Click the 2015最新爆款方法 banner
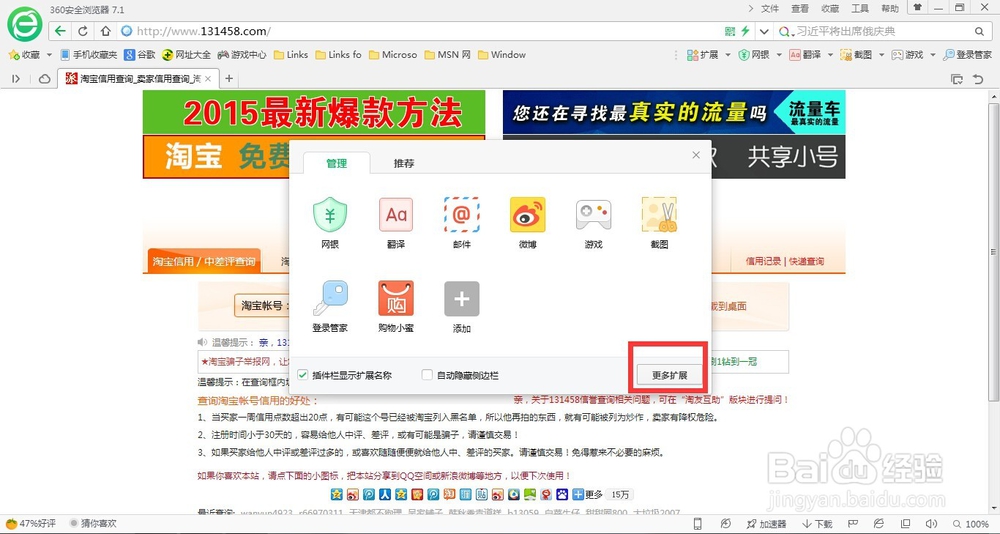The width and height of the screenshot is (1000, 534). click(x=314, y=112)
